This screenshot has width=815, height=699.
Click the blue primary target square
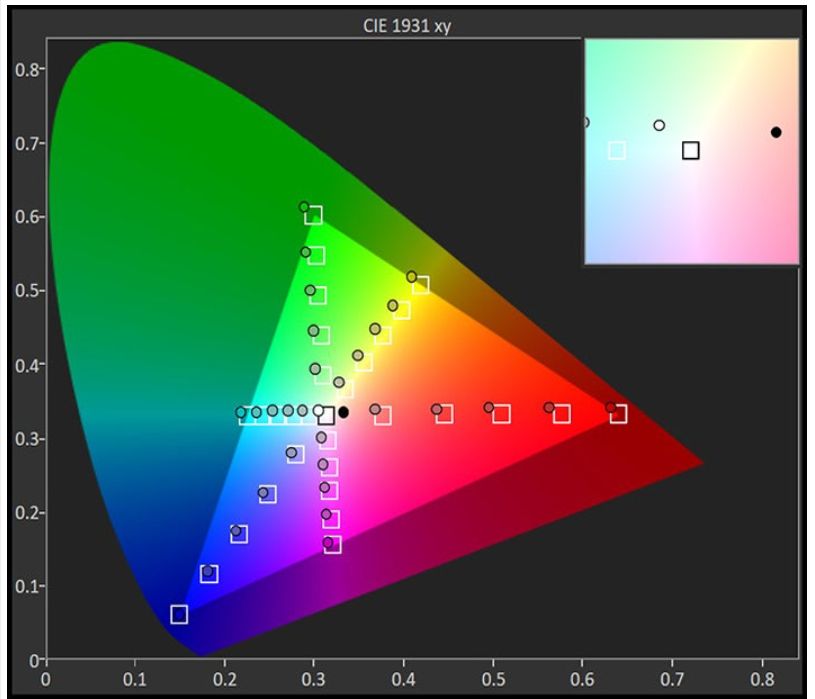point(179,614)
